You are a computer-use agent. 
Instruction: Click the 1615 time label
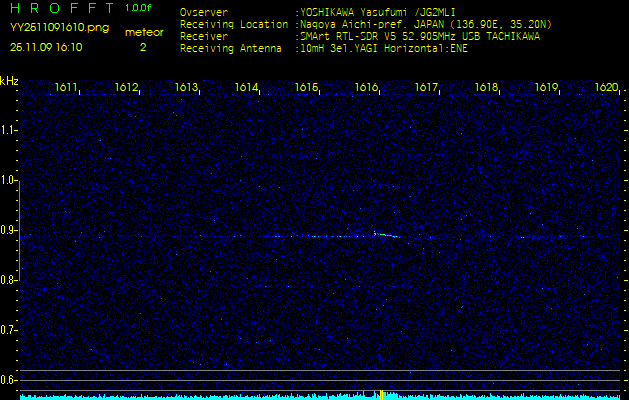pos(307,88)
